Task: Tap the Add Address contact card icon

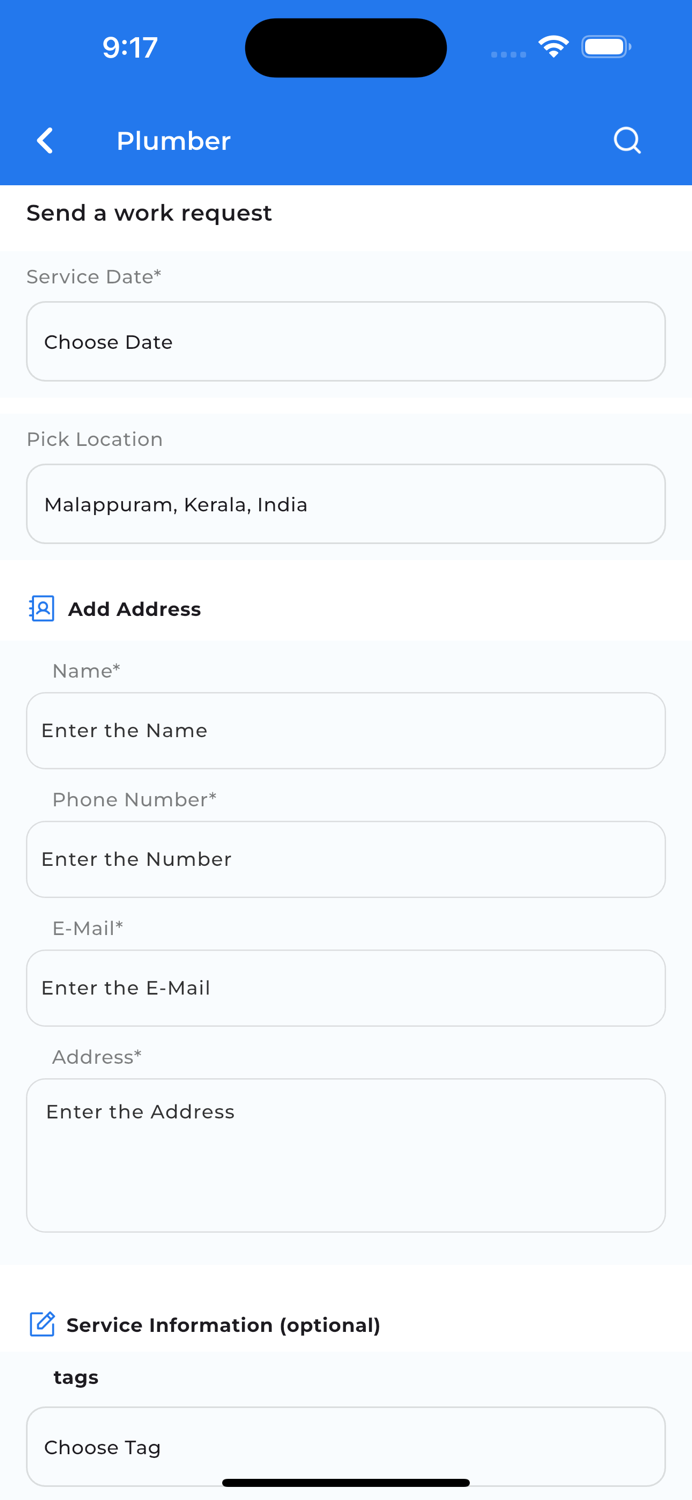Action: pos(41,608)
